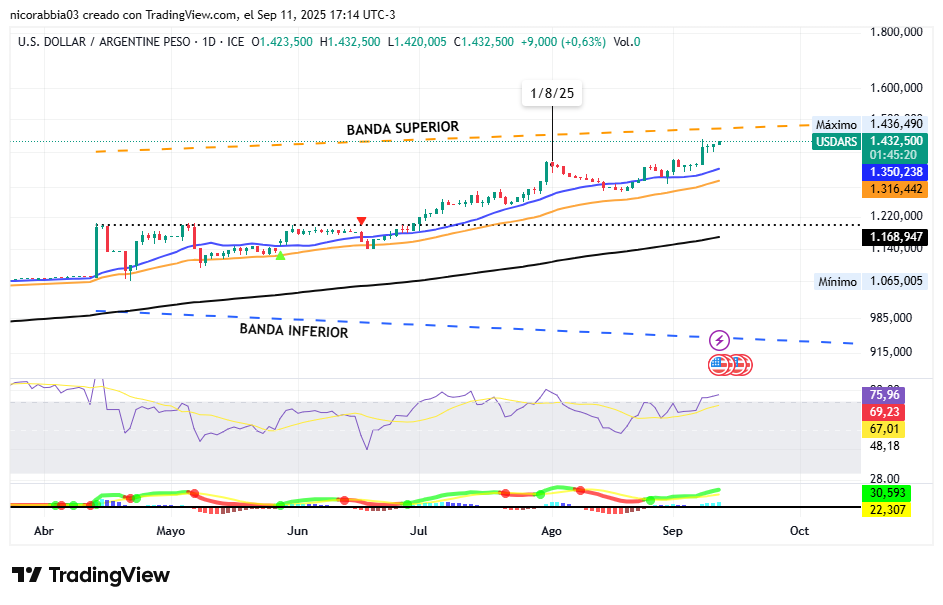The image size is (943, 605).
Task: Click the blue 1.350,238 price label
Action: click(x=894, y=172)
